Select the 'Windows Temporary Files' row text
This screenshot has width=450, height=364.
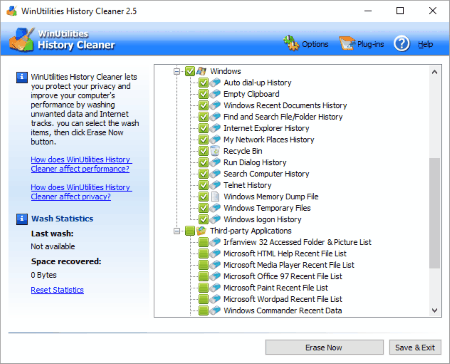point(267,208)
